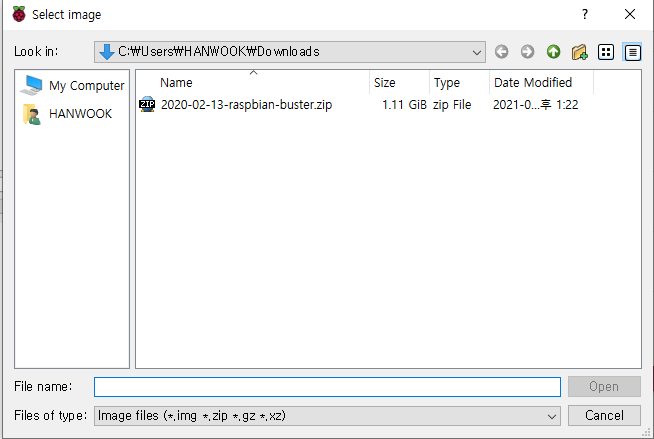
Task: Click the zip File type cell
Action: [x=452, y=105]
